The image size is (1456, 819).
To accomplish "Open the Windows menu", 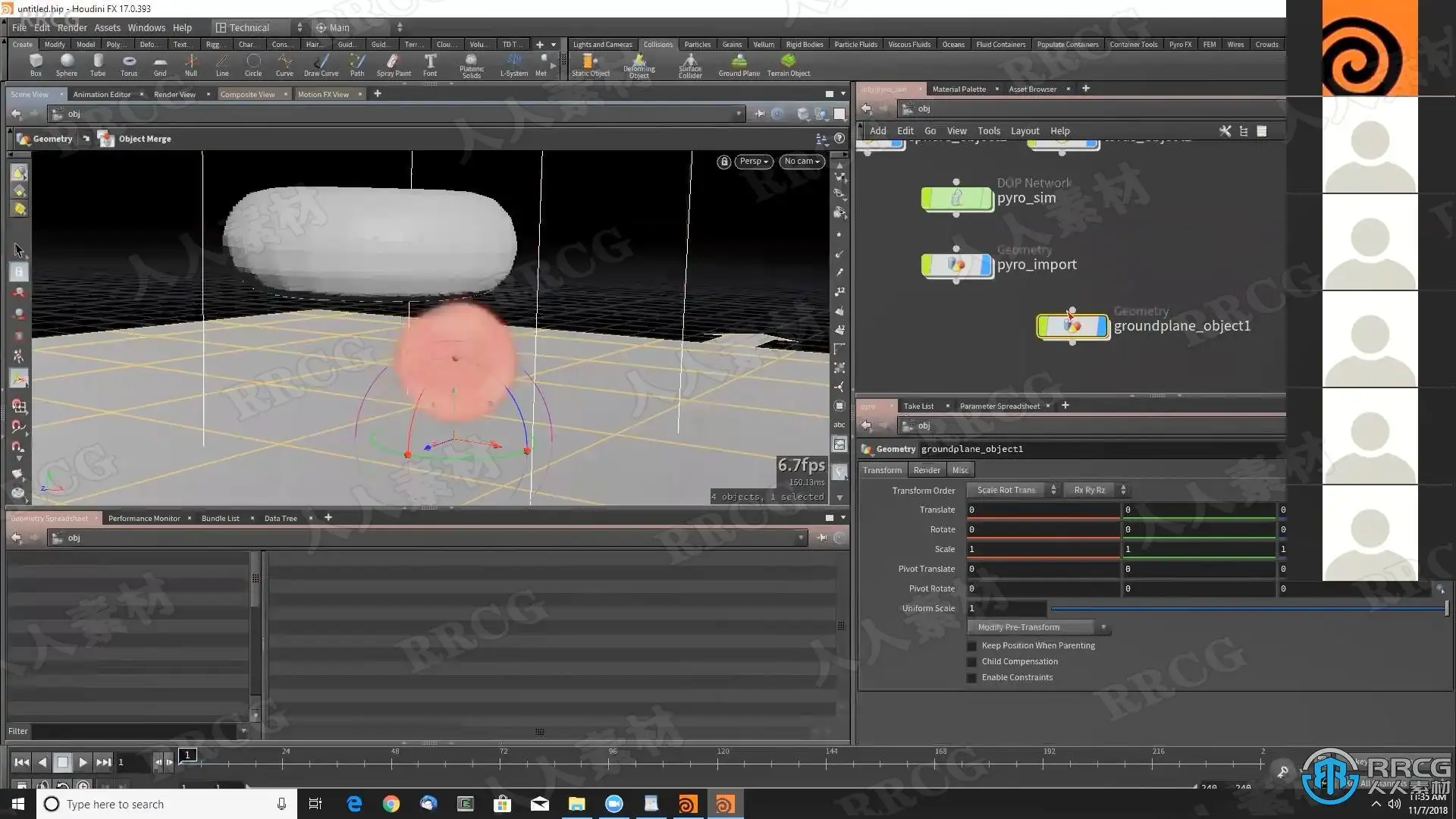I will pos(146,27).
